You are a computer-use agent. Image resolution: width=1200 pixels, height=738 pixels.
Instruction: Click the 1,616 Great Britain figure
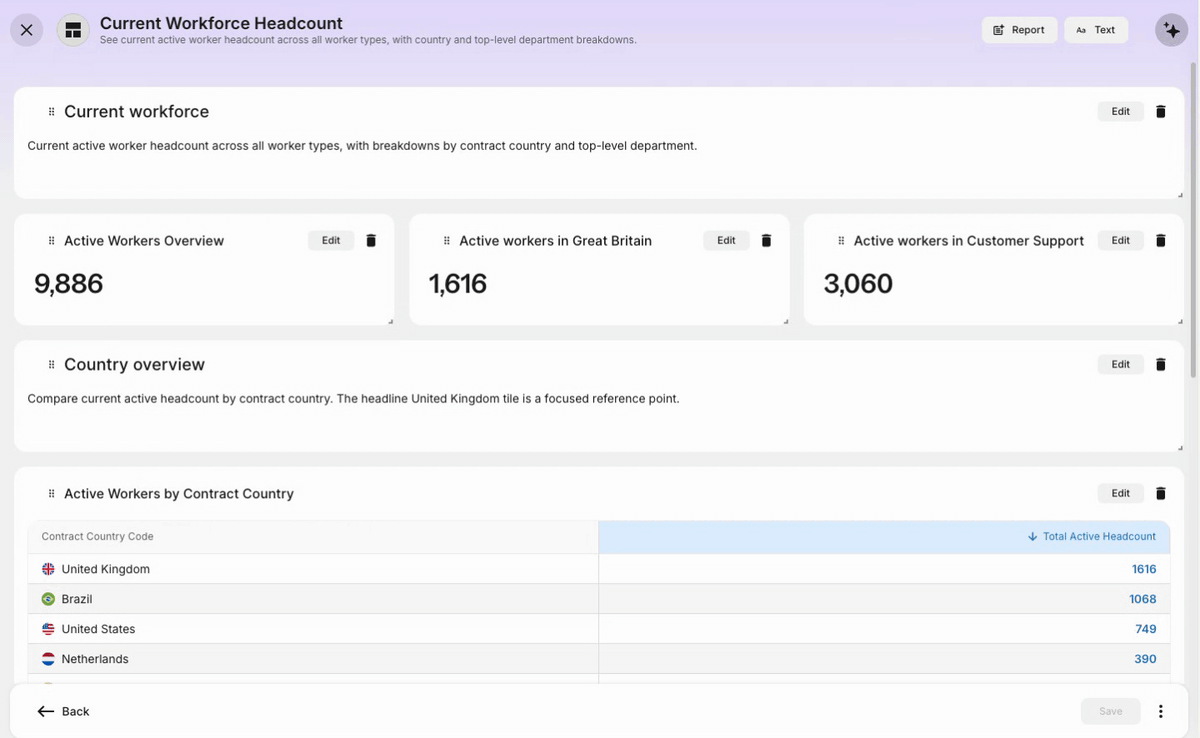click(x=458, y=284)
